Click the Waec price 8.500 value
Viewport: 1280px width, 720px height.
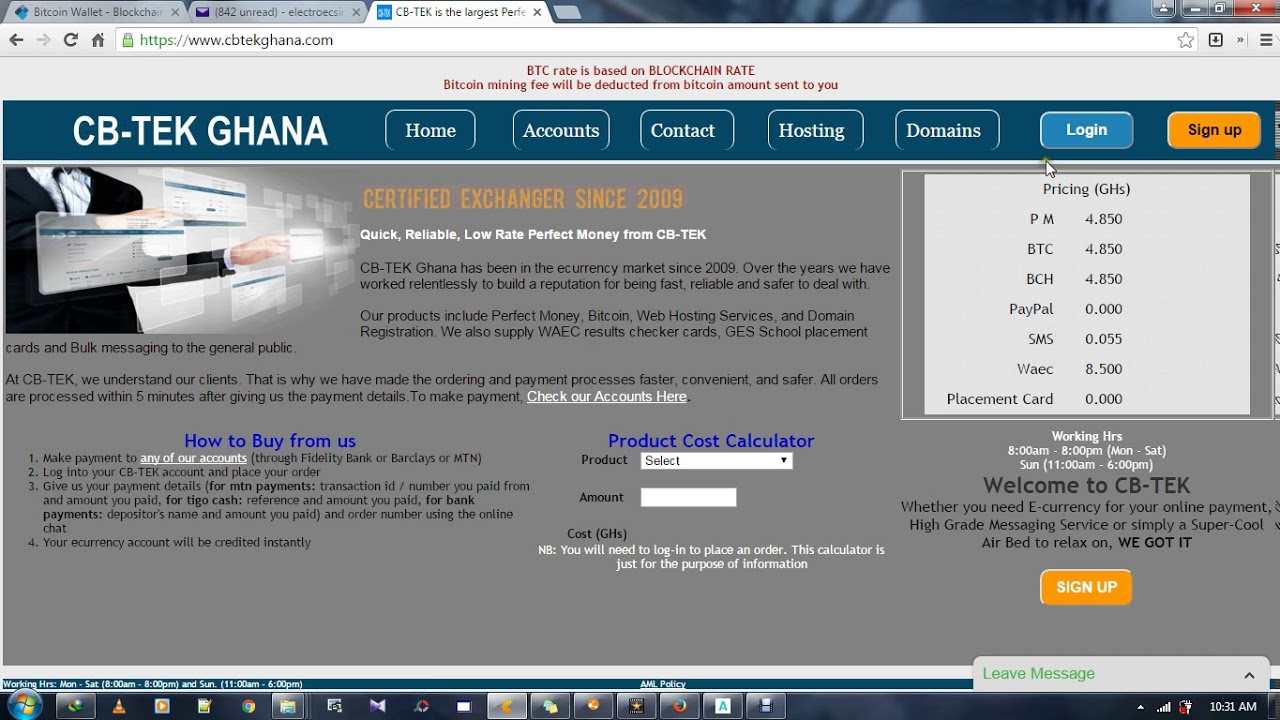(1103, 369)
